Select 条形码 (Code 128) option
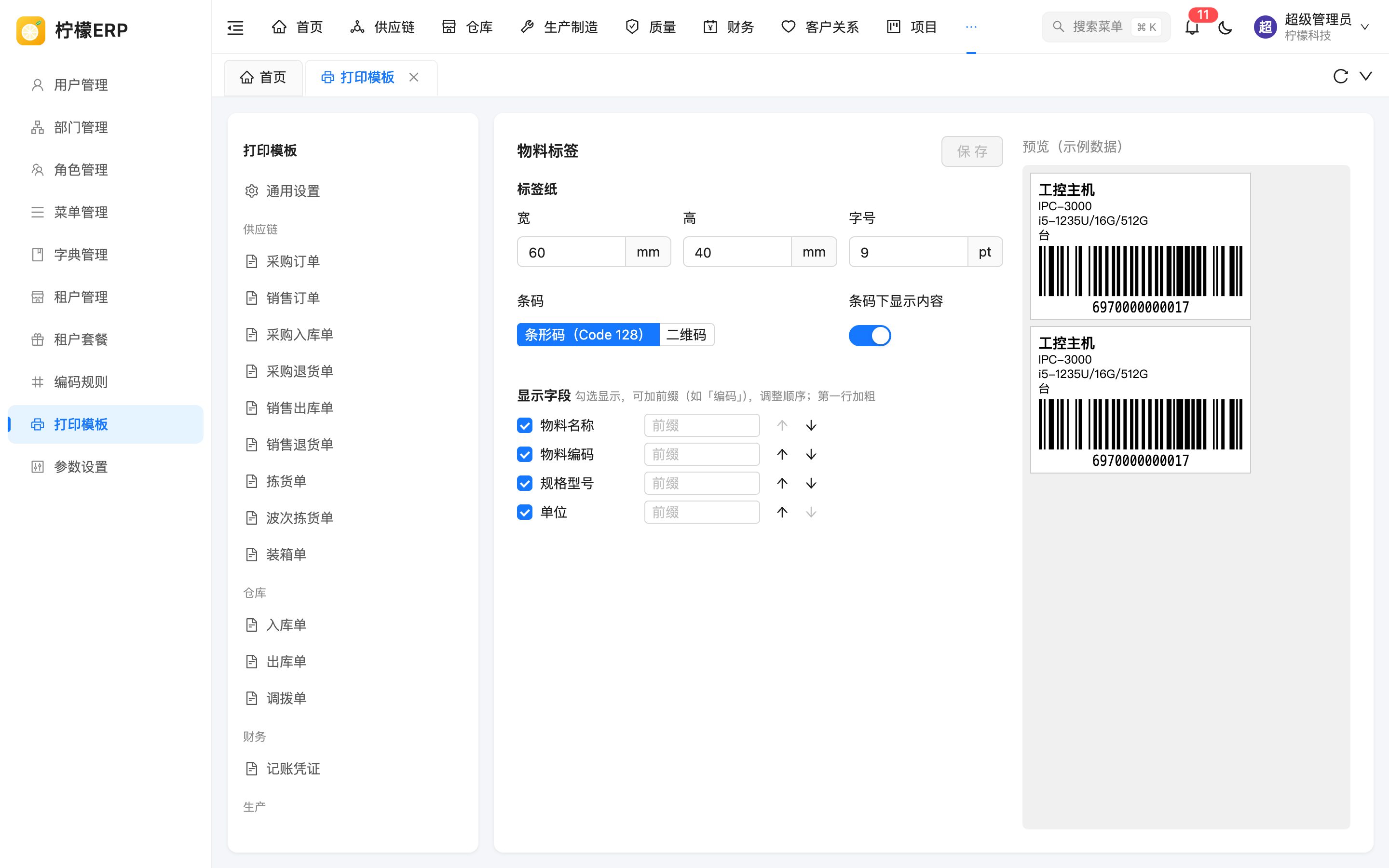 point(588,335)
